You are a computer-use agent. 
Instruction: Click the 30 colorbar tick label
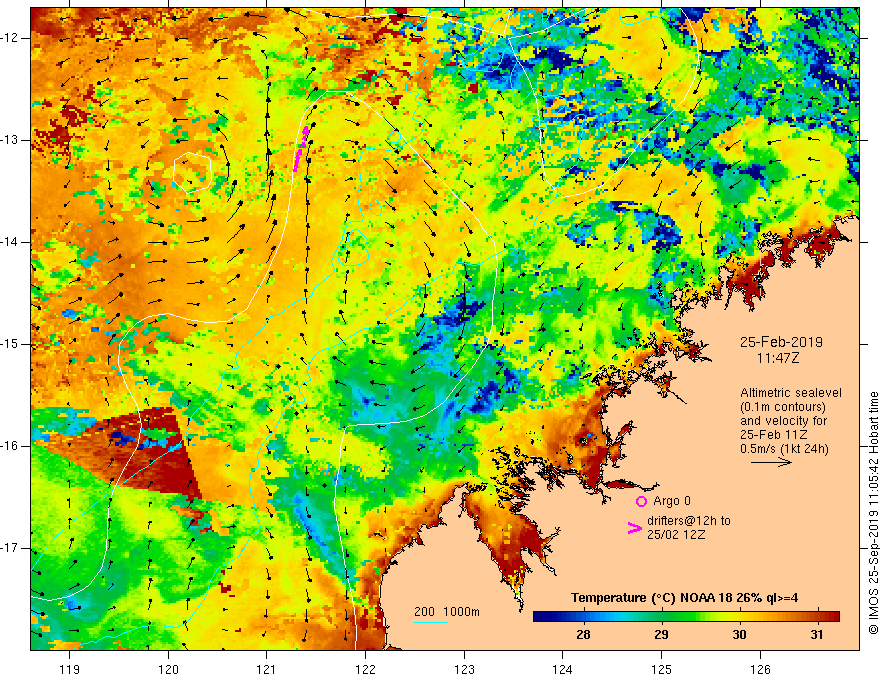click(x=739, y=635)
